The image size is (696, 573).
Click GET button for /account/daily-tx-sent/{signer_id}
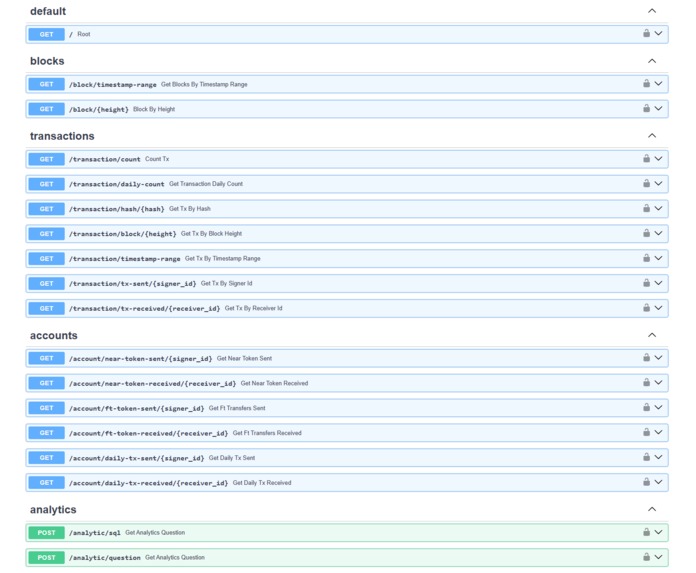tap(47, 458)
